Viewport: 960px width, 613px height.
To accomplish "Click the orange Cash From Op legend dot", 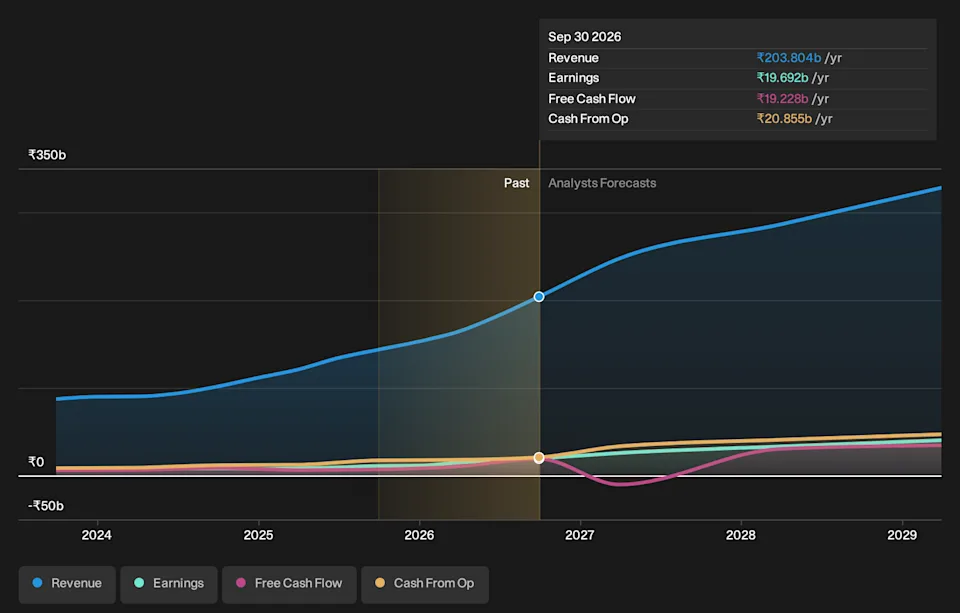I will pos(380,583).
